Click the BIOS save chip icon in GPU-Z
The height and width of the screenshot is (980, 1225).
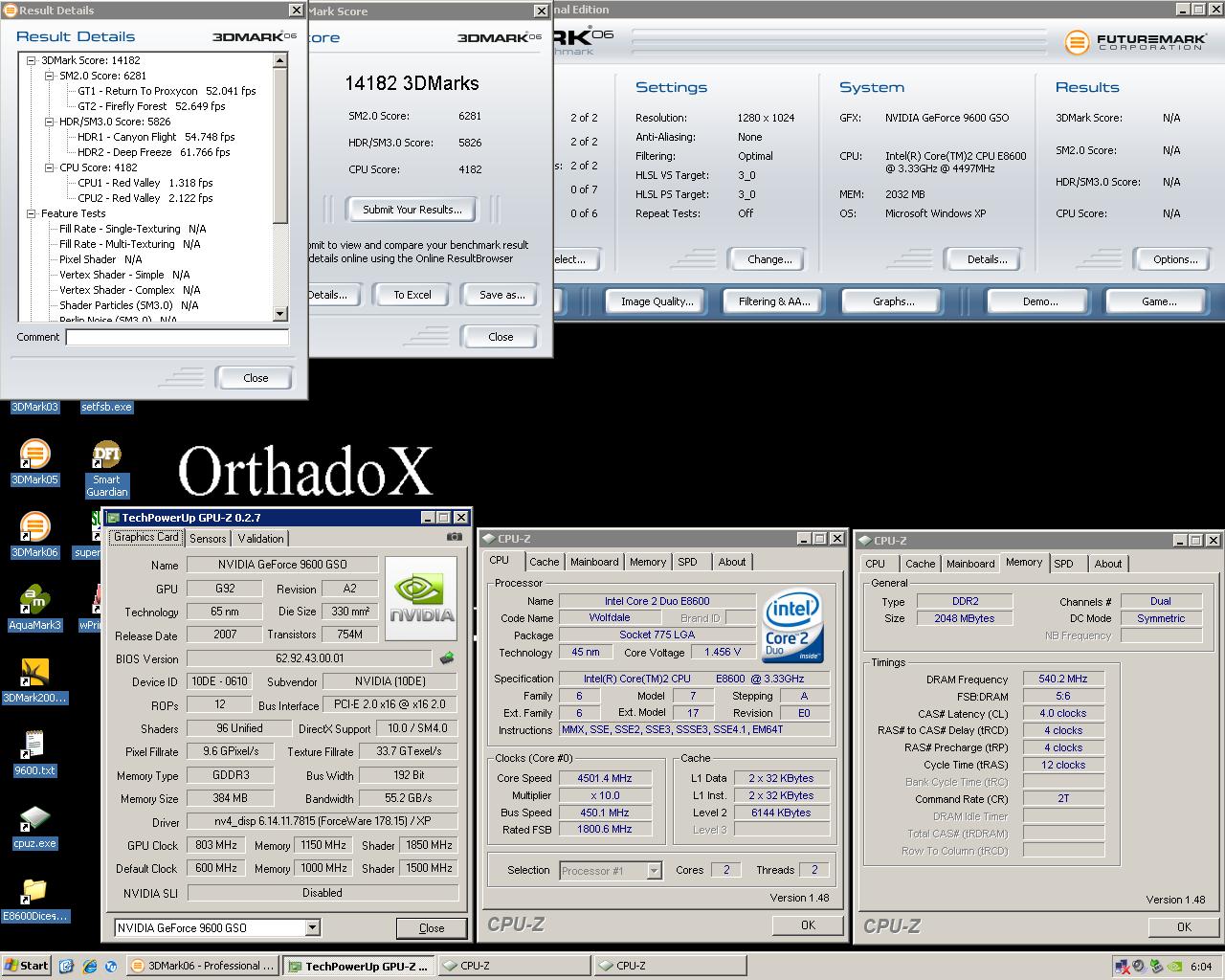447,658
